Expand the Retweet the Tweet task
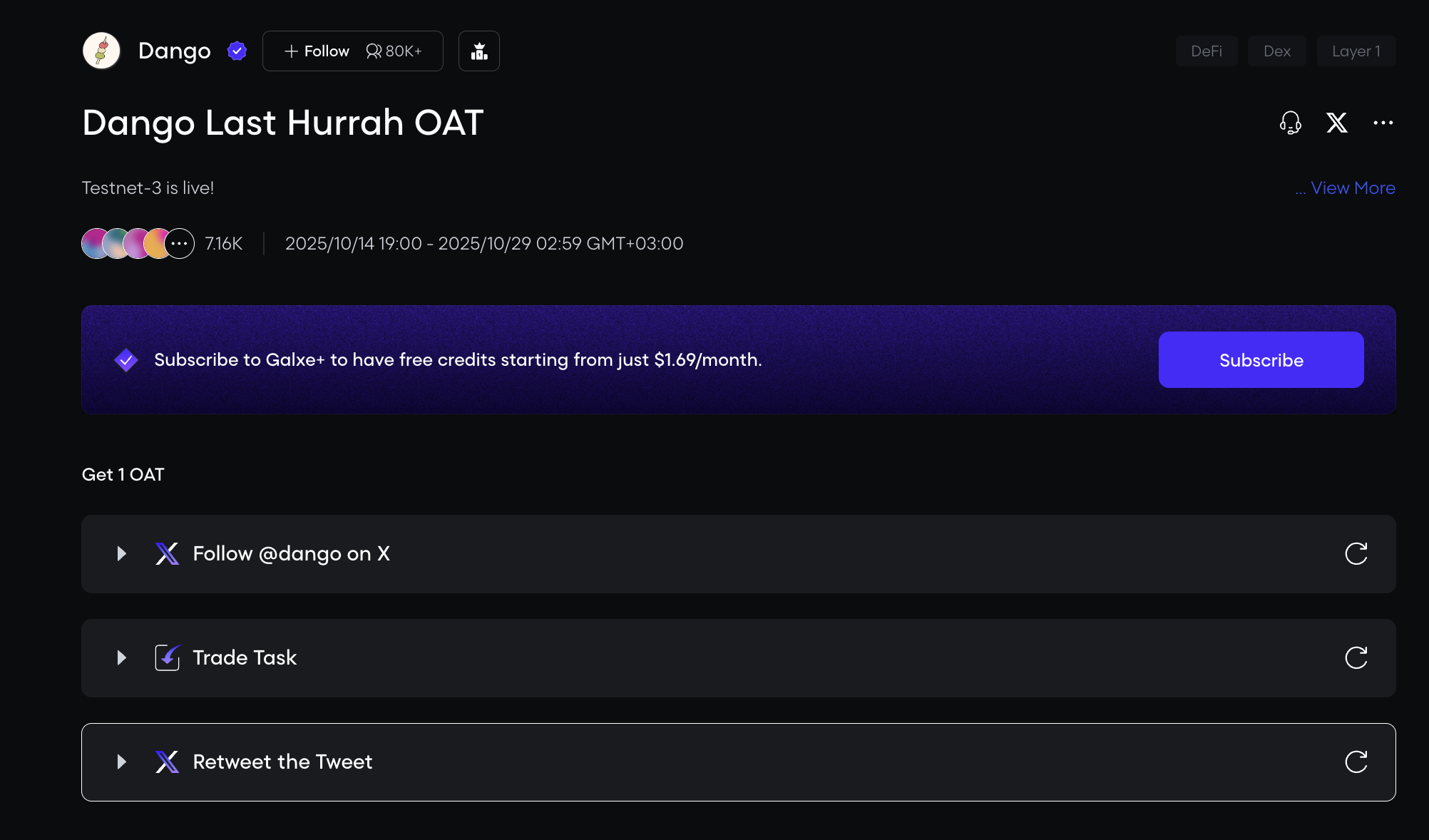 point(122,762)
